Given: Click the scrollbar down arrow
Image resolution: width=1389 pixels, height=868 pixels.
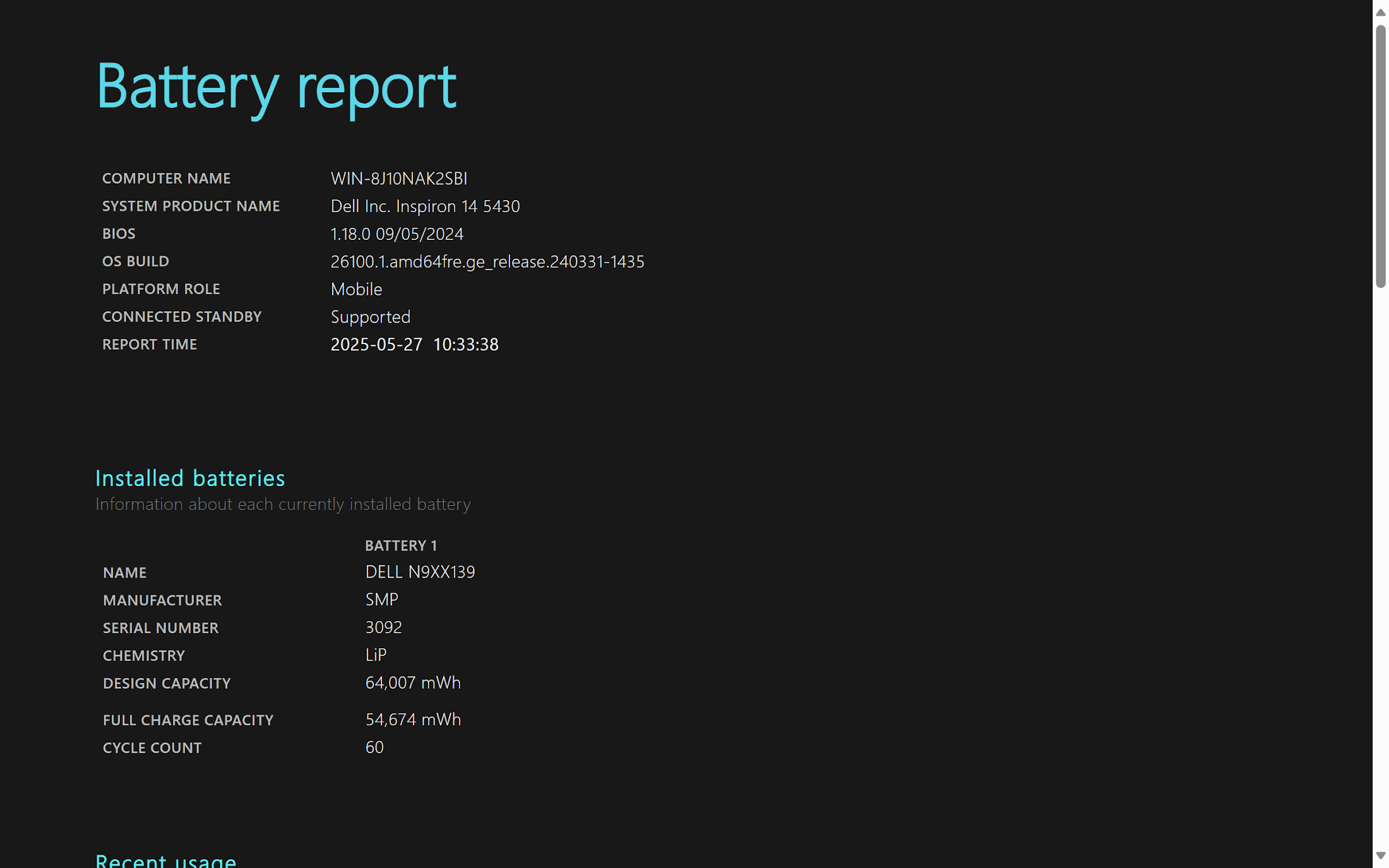Looking at the screenshot, I should [1380, 855].
